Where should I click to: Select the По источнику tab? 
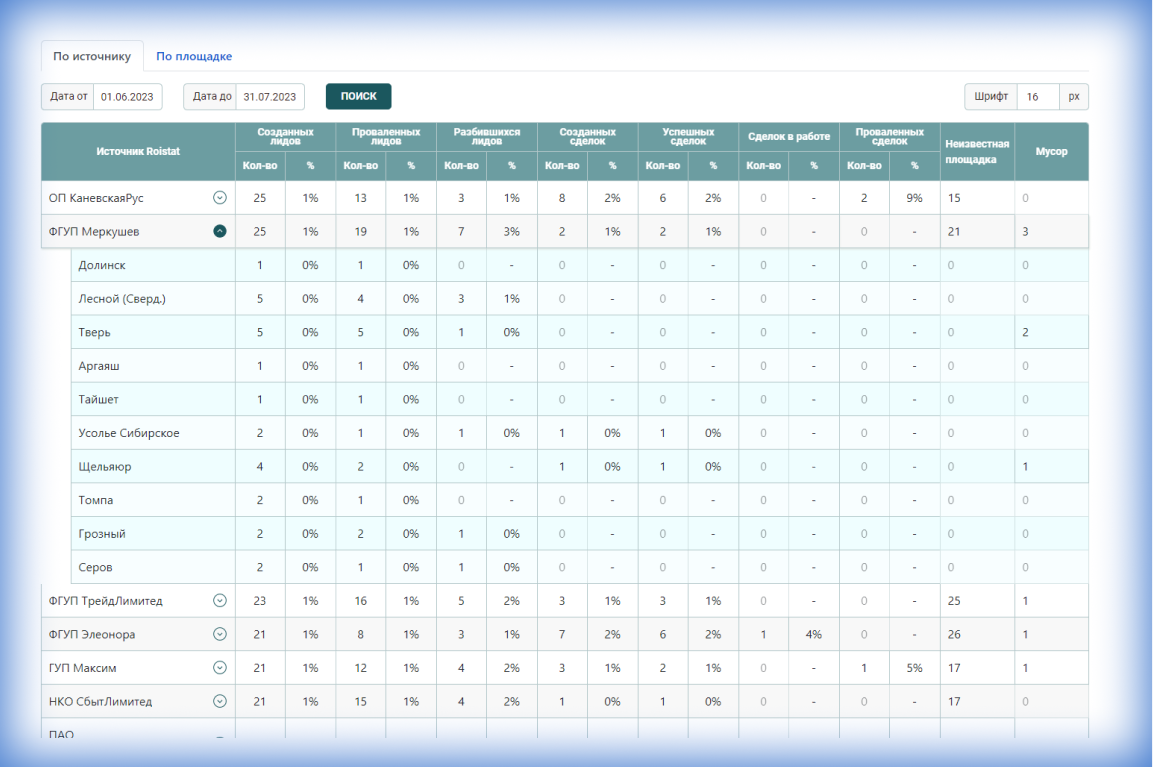92,57
